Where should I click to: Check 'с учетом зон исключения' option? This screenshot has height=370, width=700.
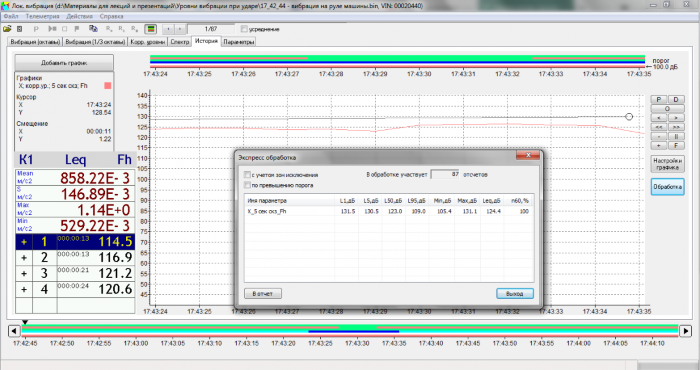[247, 175]
